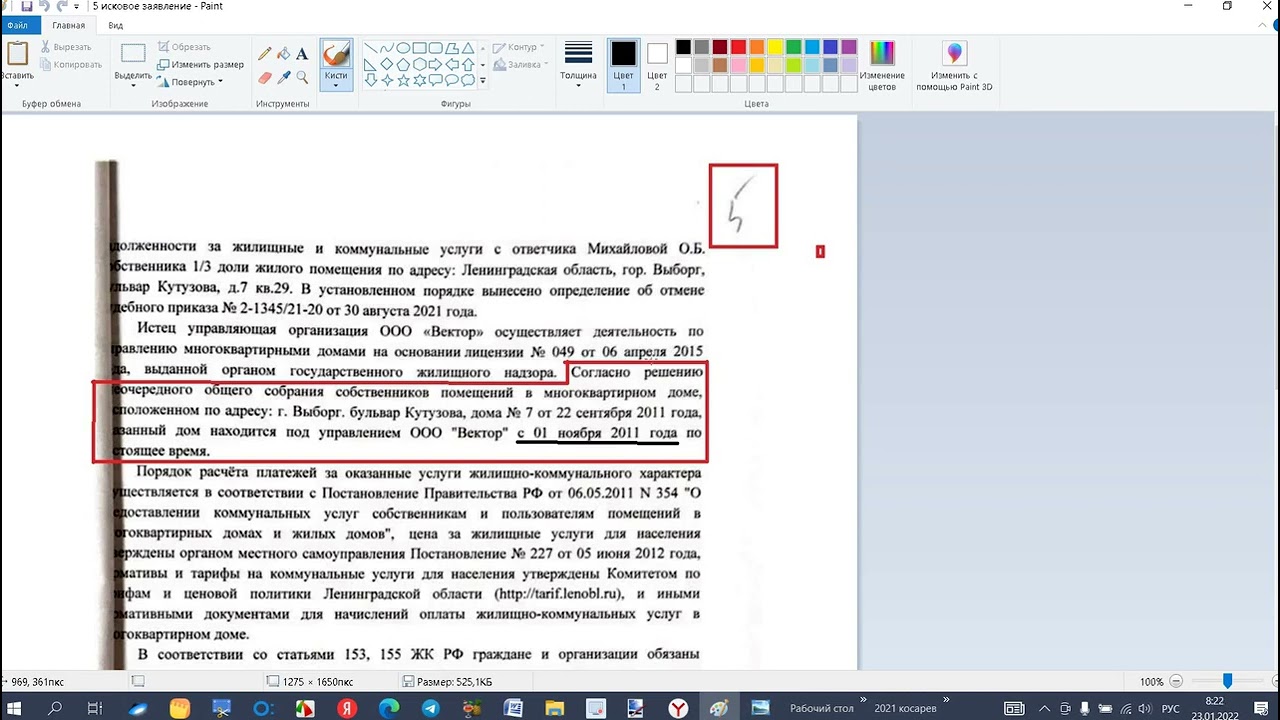
Task: Open Edit colors (Изменение цветов)
Action: [x=882, y=66]
